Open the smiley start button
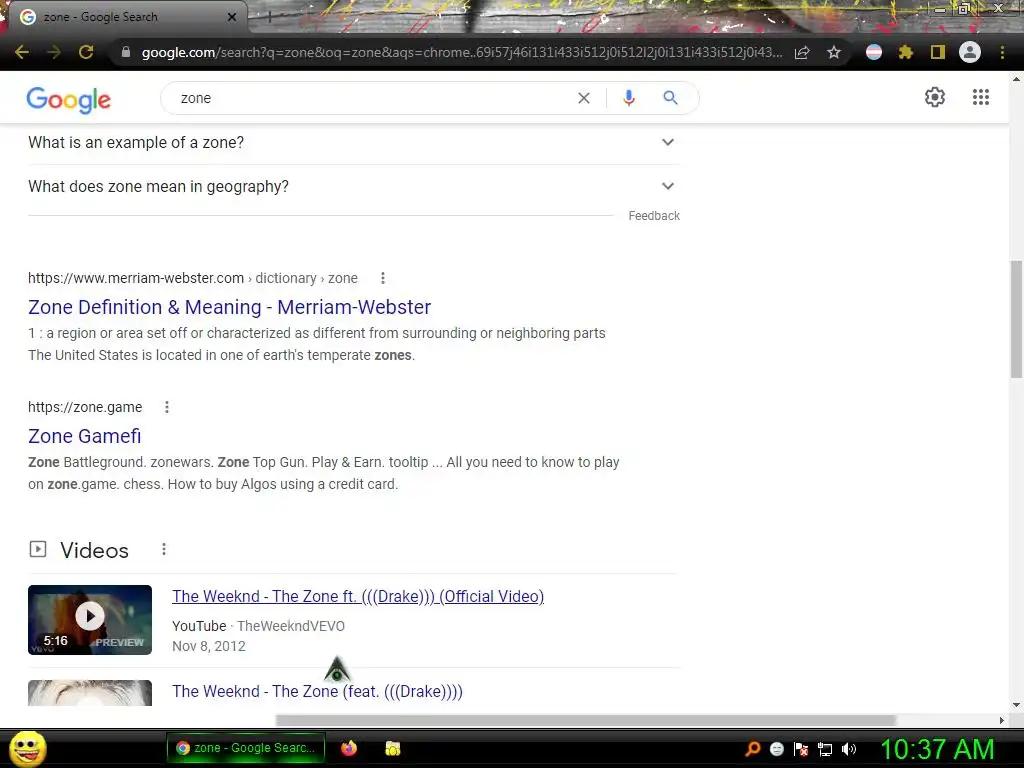Screen dimensions: 1024x768 pyautogui.click(x=28, y=748)
